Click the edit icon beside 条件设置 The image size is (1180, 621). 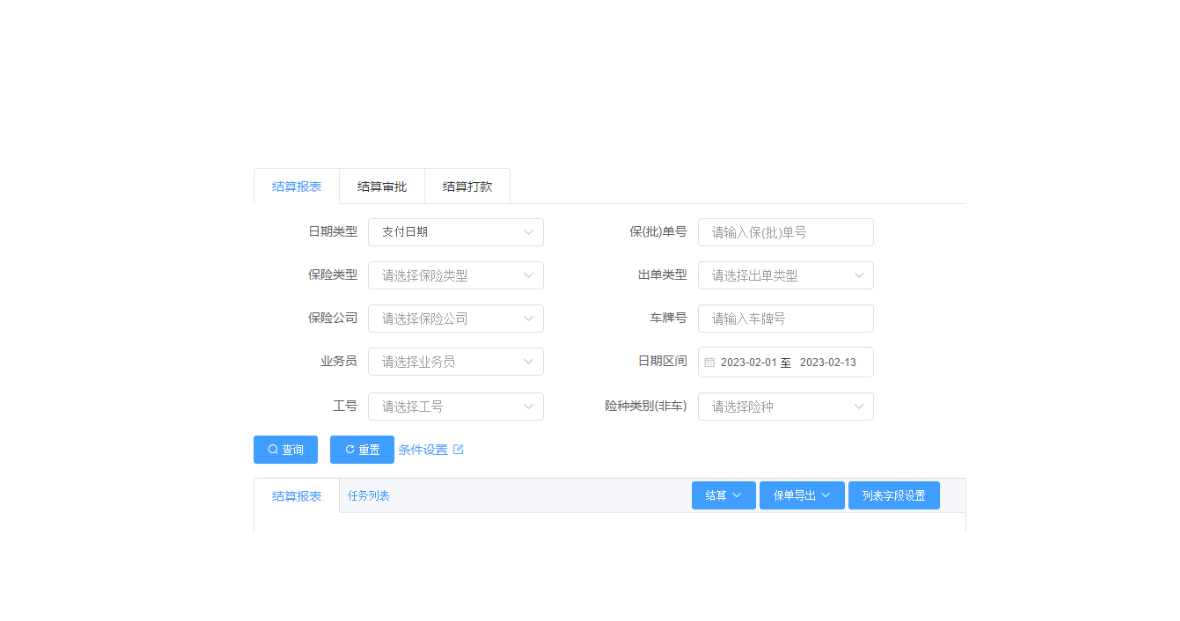[458, 449]
